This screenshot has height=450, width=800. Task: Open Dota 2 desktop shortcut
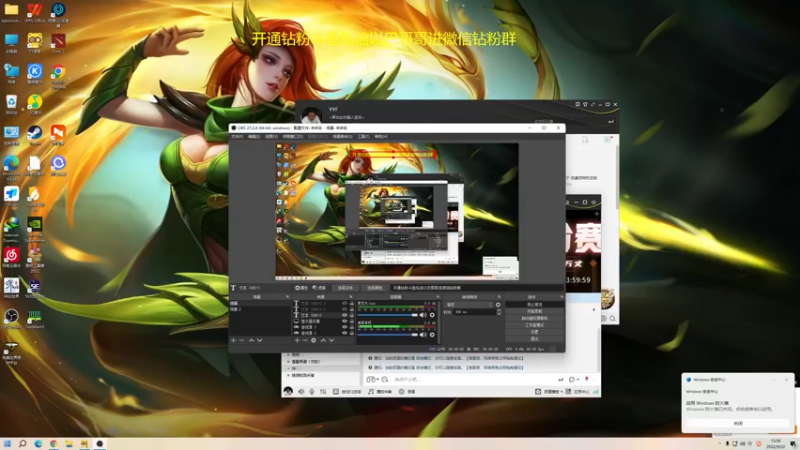tap(58, 43)
